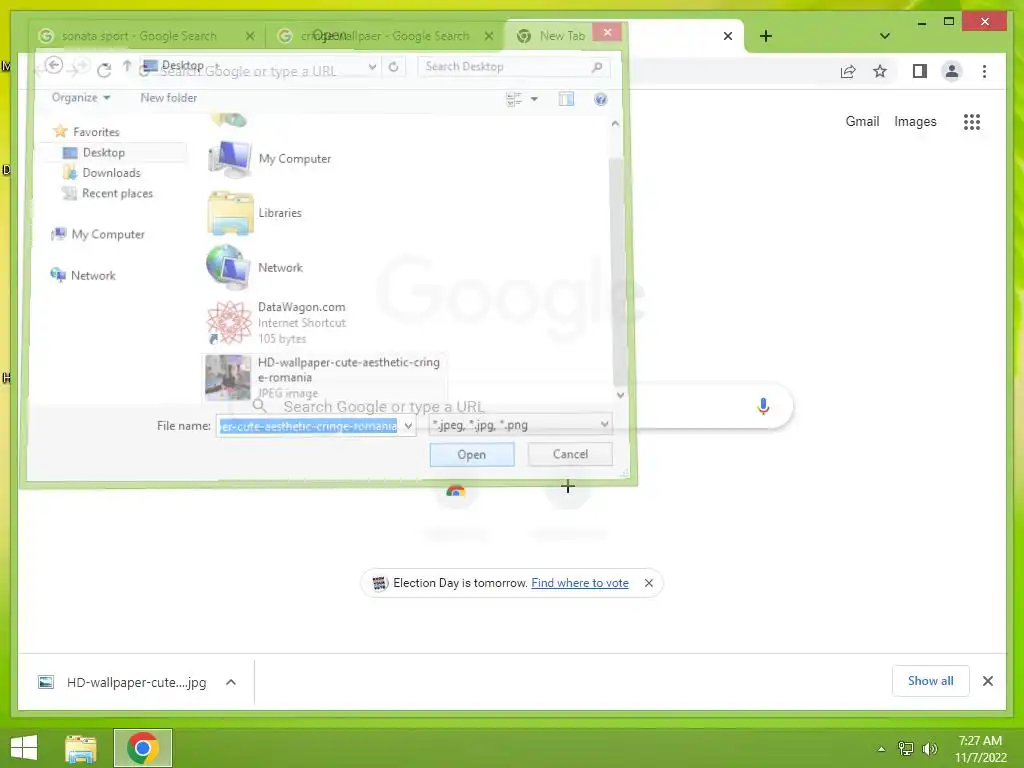Open the dialog help icon
Image resolution: width=1024 pixels, height=768 pixels.
pyautogui.click(x=600, y=99)
